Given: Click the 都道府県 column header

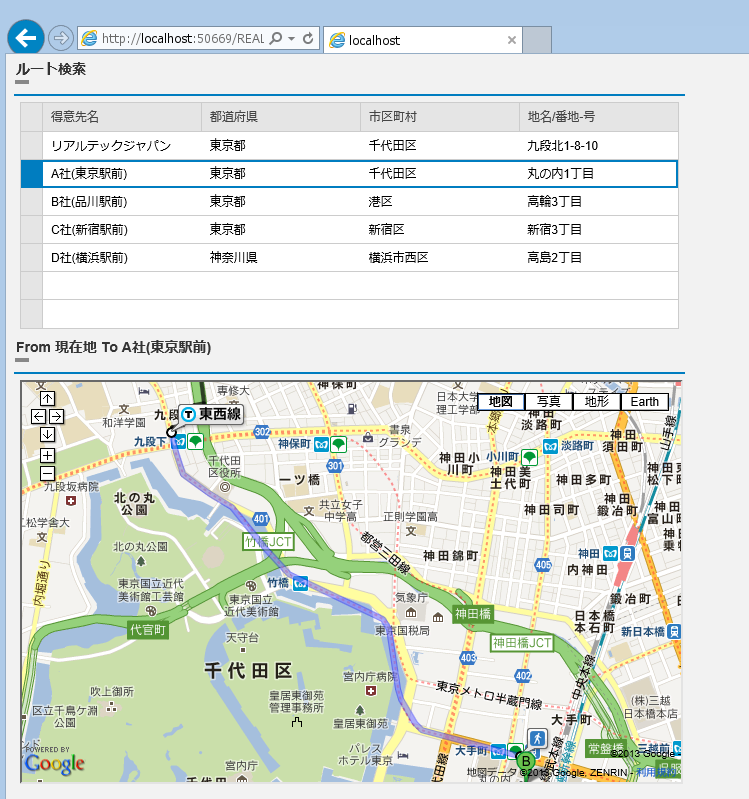Looking at the screenshot, I should click(281, 117).
